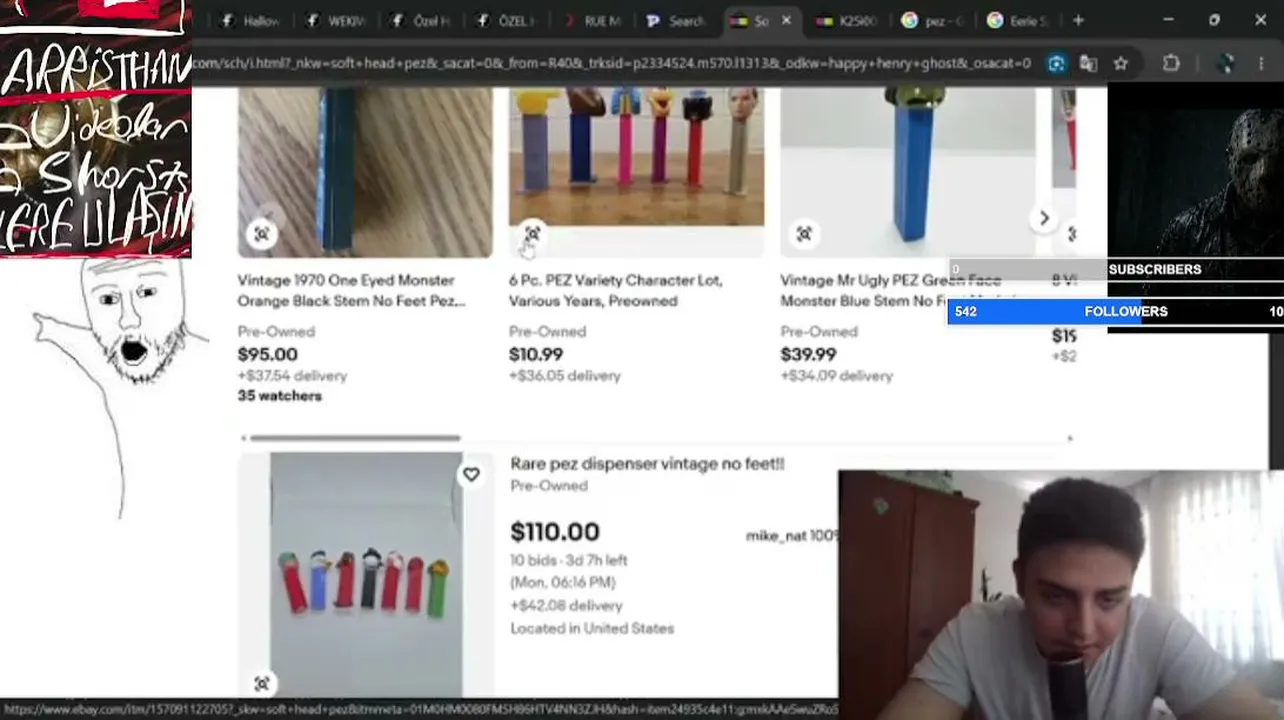Open a new browser tab
Image resolution: width=1284 pixels, height=720 pixels.
[1078, 20]
